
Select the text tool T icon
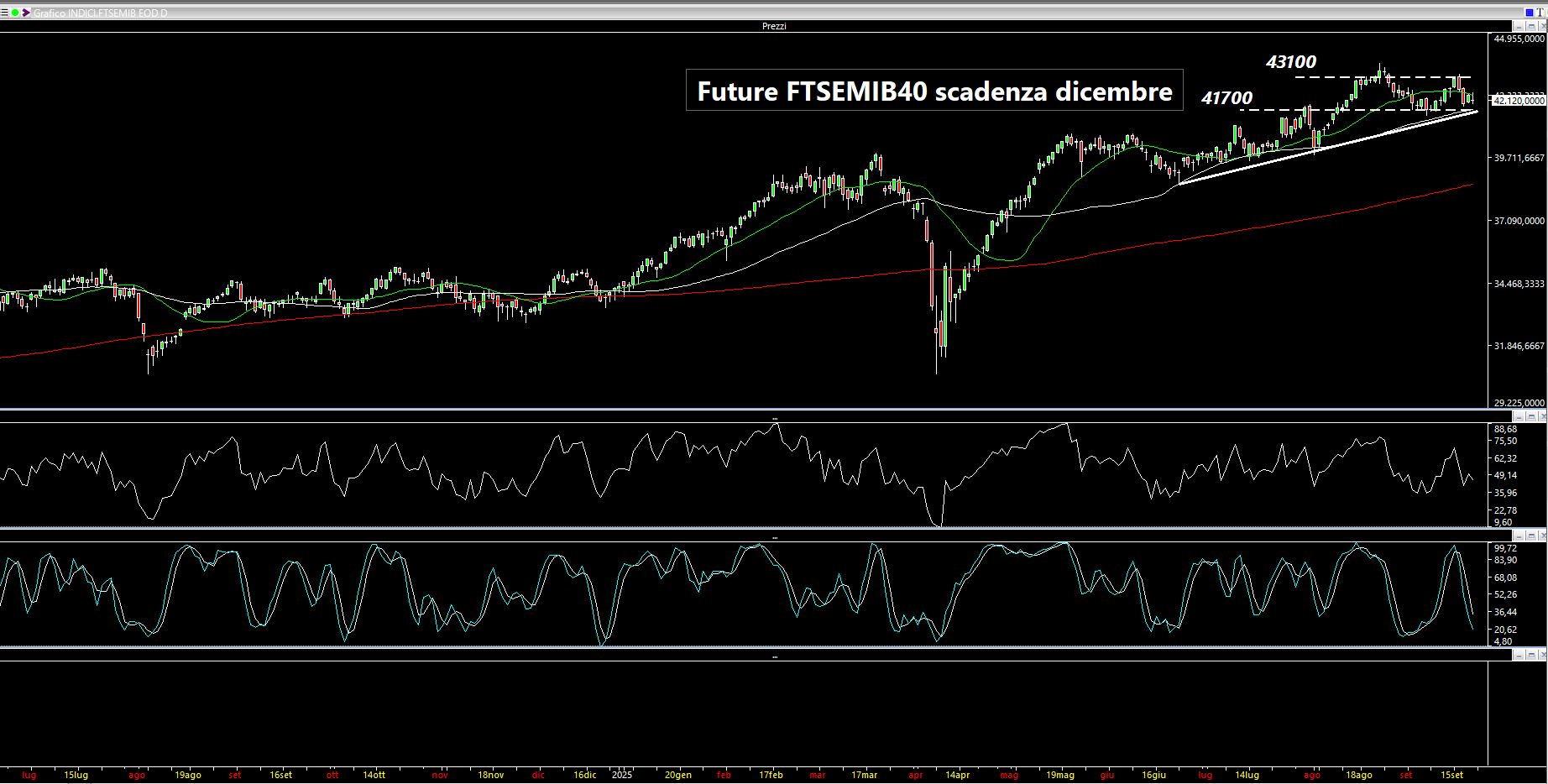[x=1541, y=13]
